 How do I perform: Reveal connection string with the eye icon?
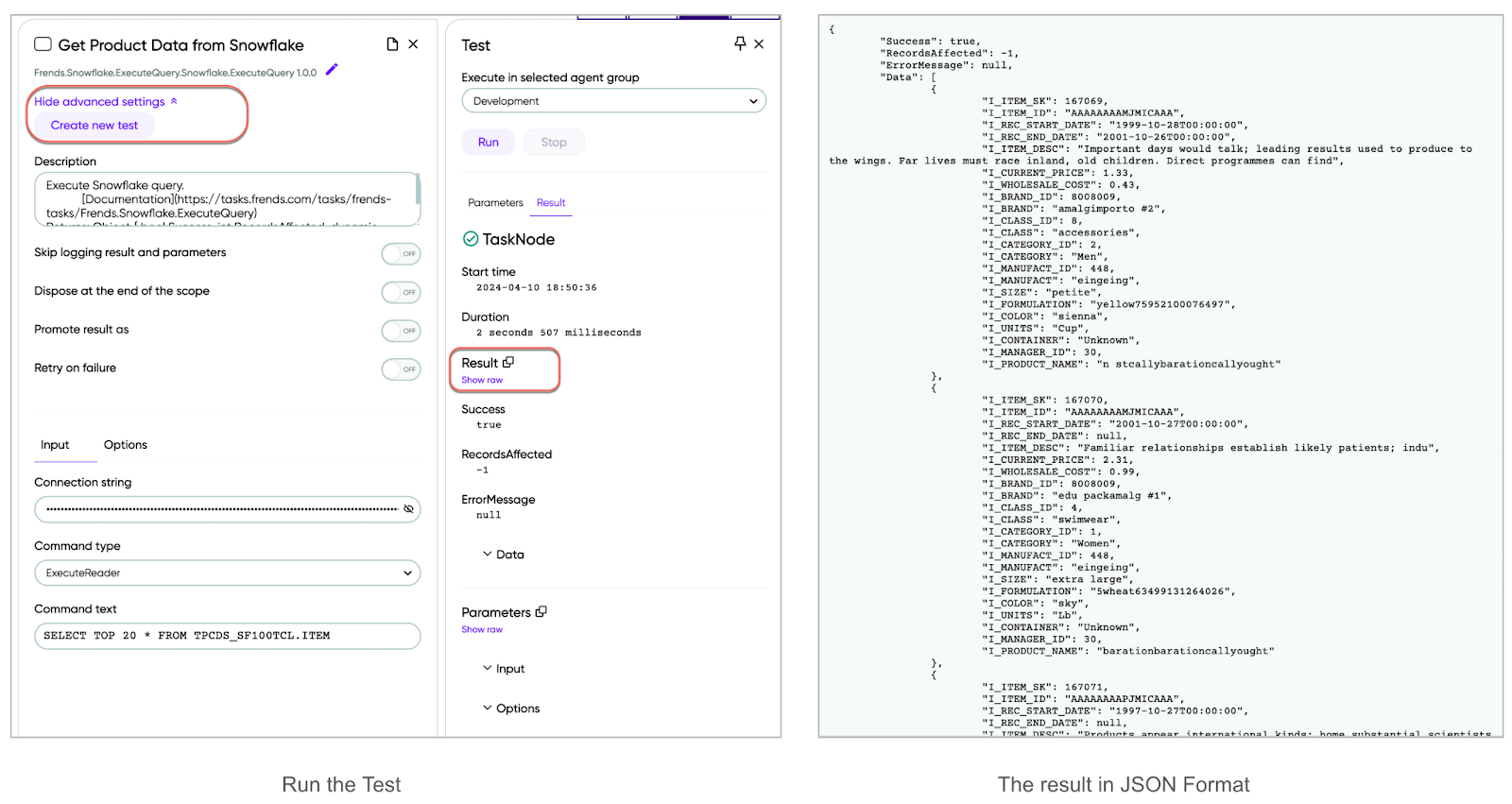[x=409, y=509]
